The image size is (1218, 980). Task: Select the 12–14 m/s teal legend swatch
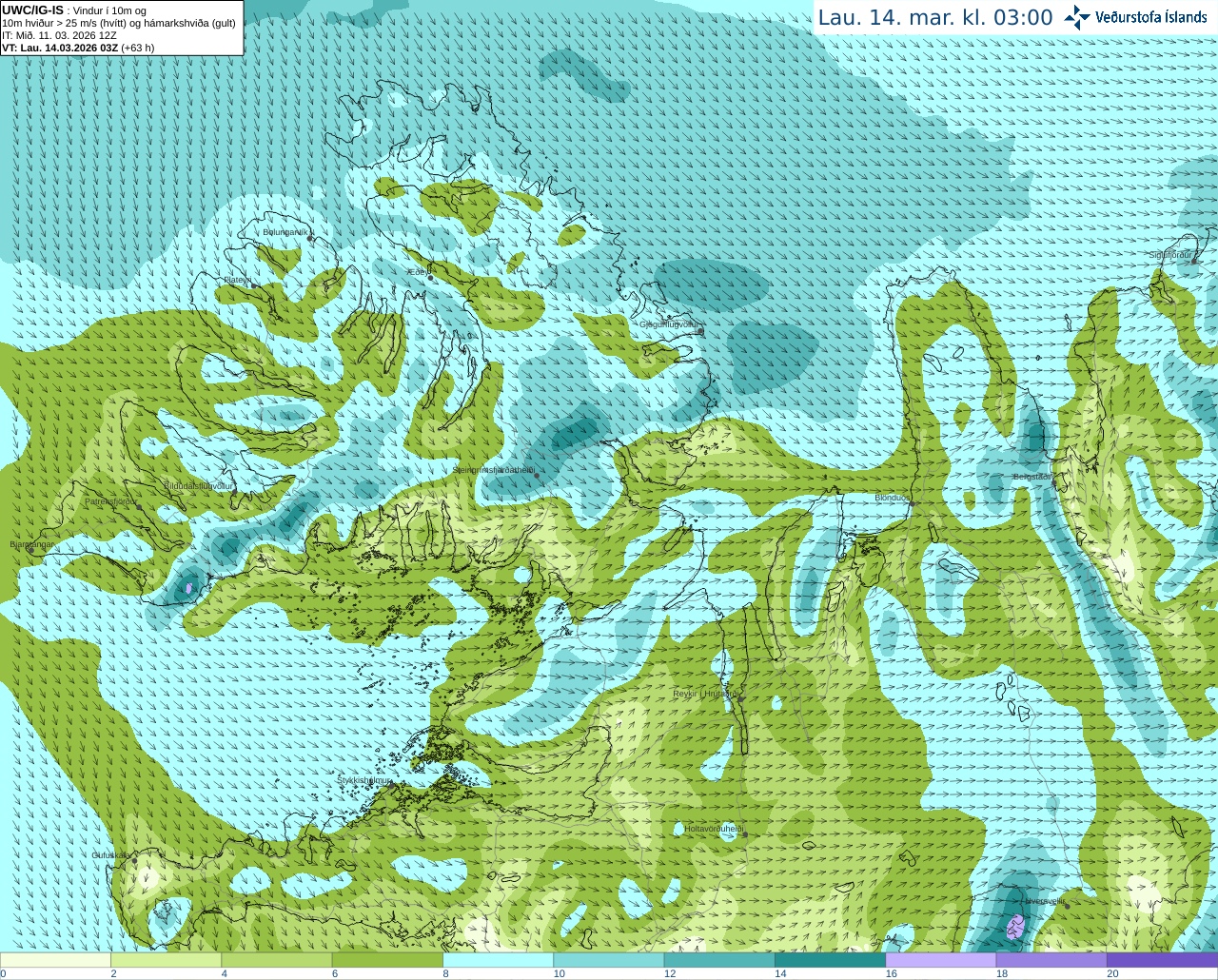pos(719,960)
